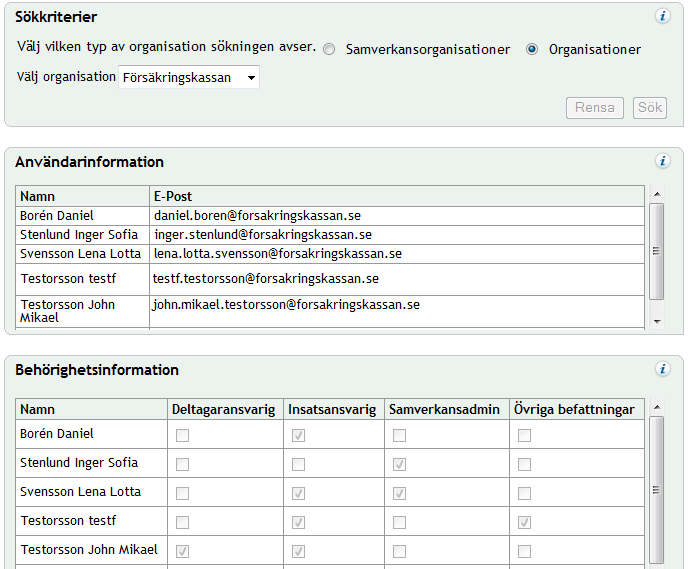Screen dimensions: 691x569
Task: Select Stenlund Inger Sofia in Behörighetsinformation
Action: (x=330, y=463)
